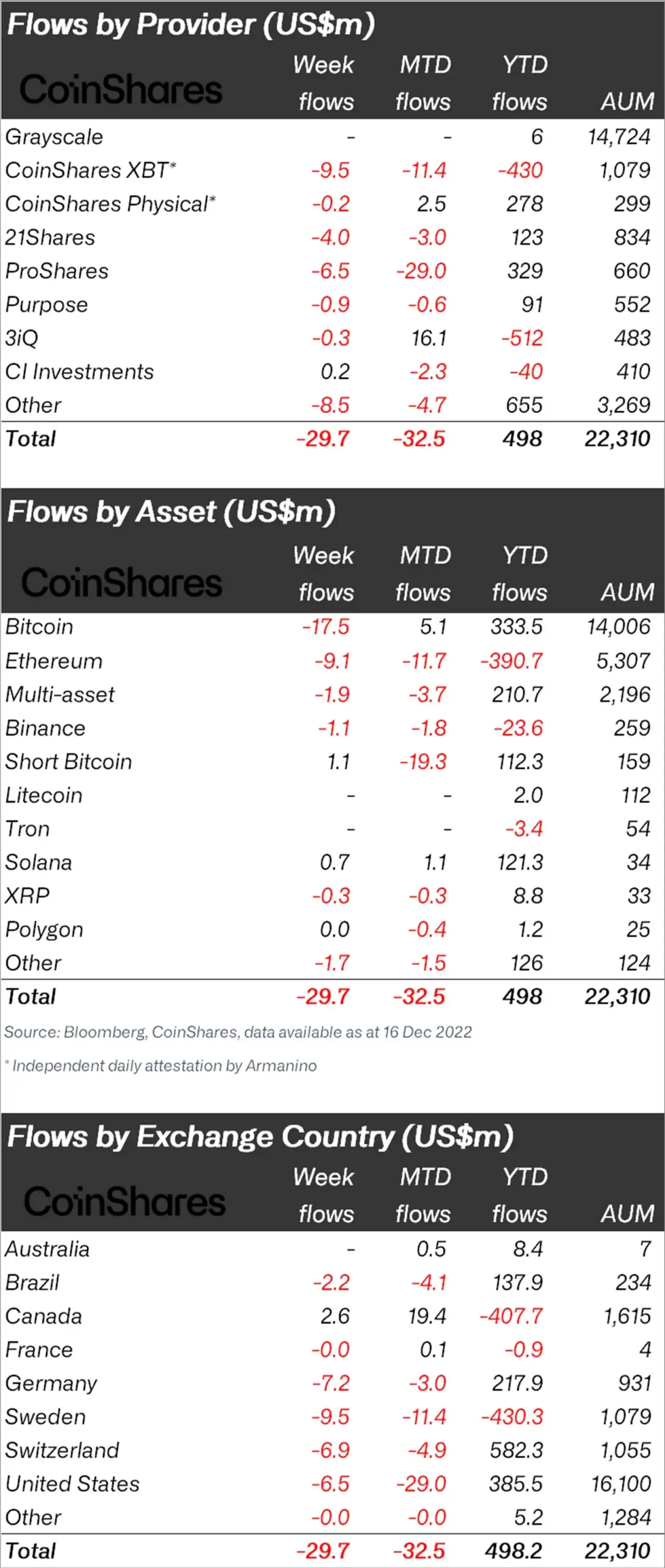
Task: Click the Bitcoin week flows value -17.5
Action: (x=326, y=627)
